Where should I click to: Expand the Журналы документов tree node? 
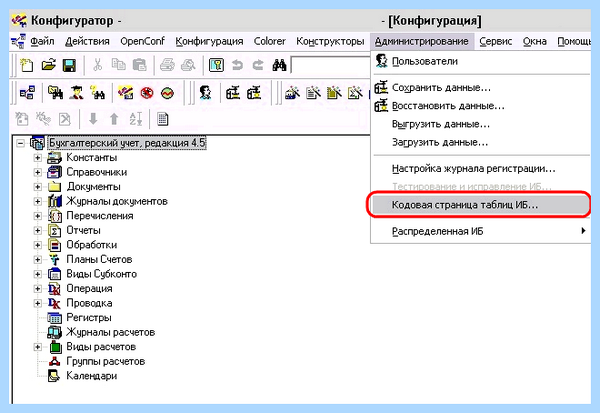(38, 201)
